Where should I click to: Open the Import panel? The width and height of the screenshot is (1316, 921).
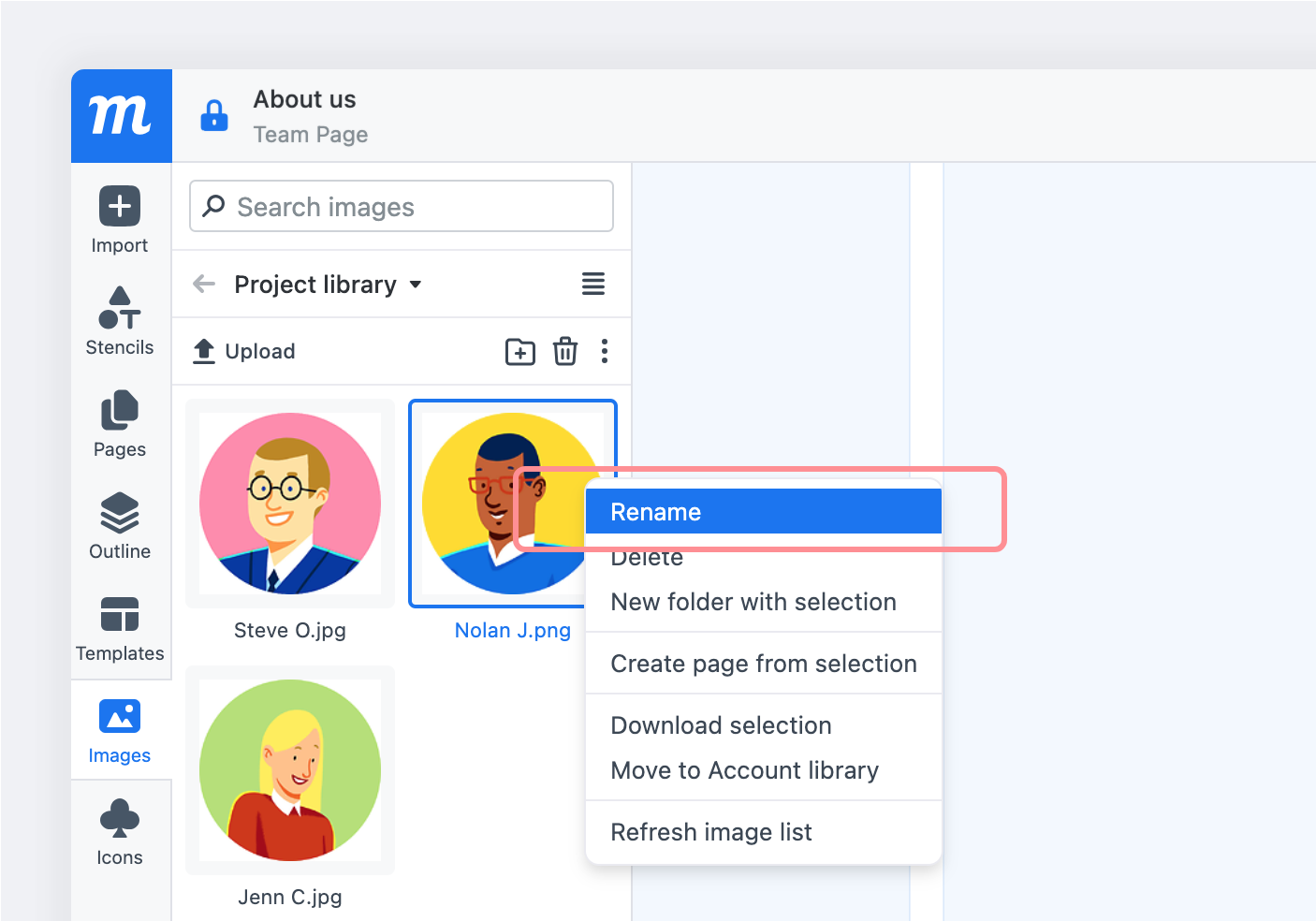point(120,220)
